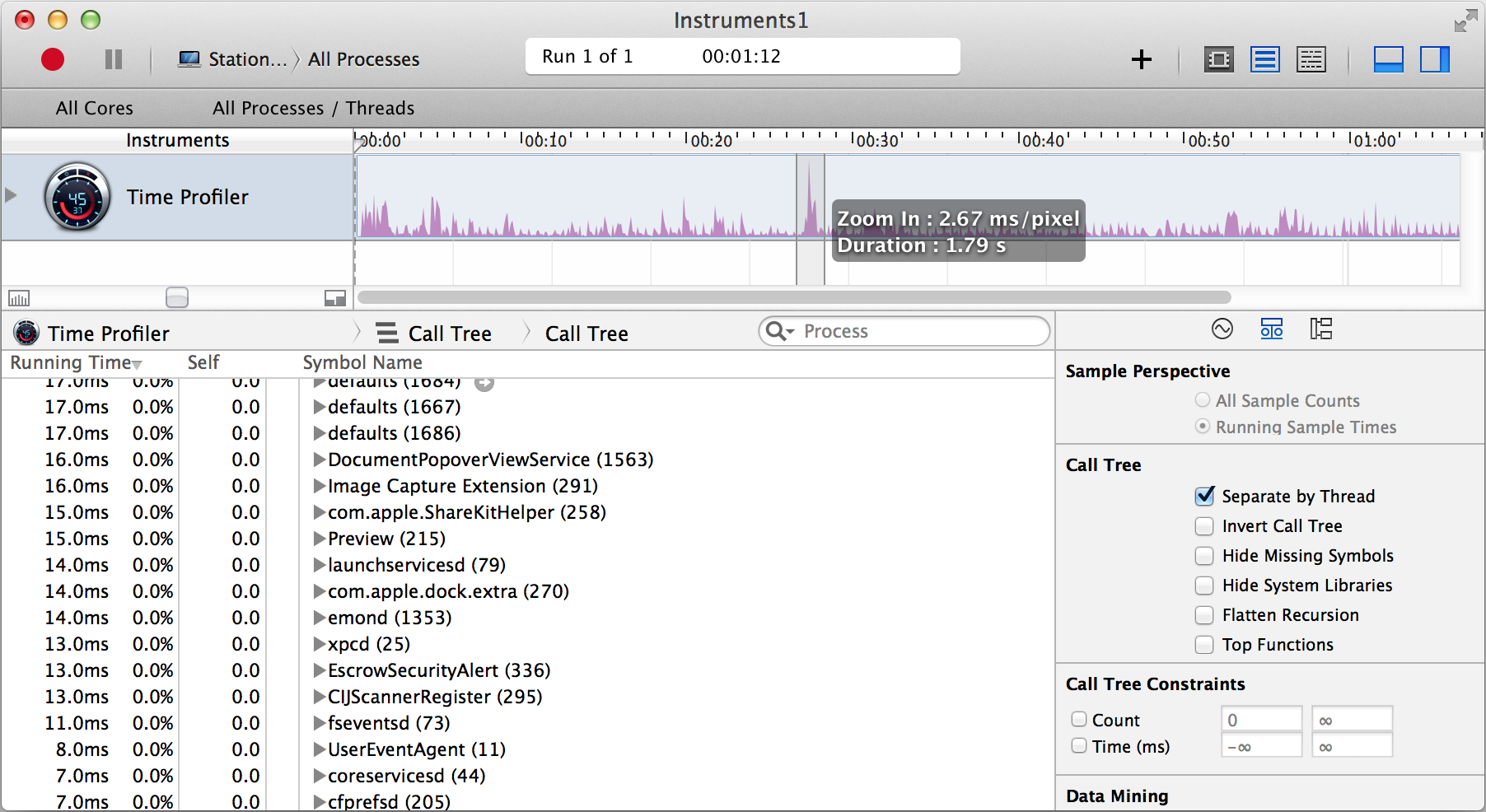Expand the emond (1353) row
The width and height of the screenshot is (1486, 812).
coord(319,618)
